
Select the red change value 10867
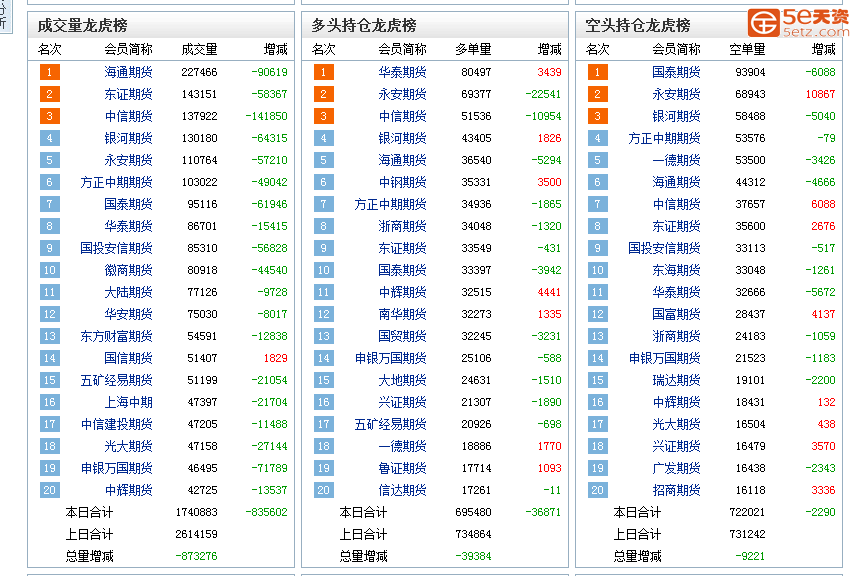click(x=820, y=94)
